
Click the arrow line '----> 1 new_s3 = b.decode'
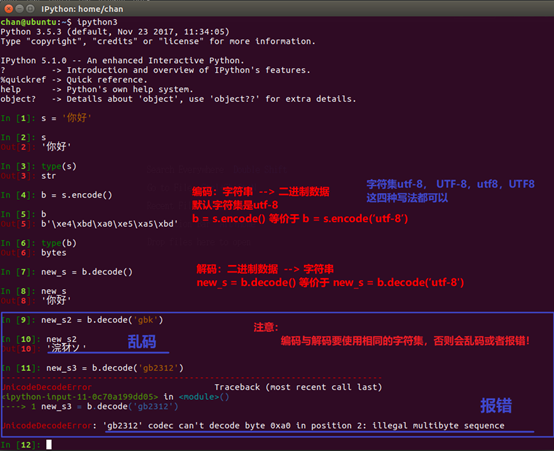point(90,407)
